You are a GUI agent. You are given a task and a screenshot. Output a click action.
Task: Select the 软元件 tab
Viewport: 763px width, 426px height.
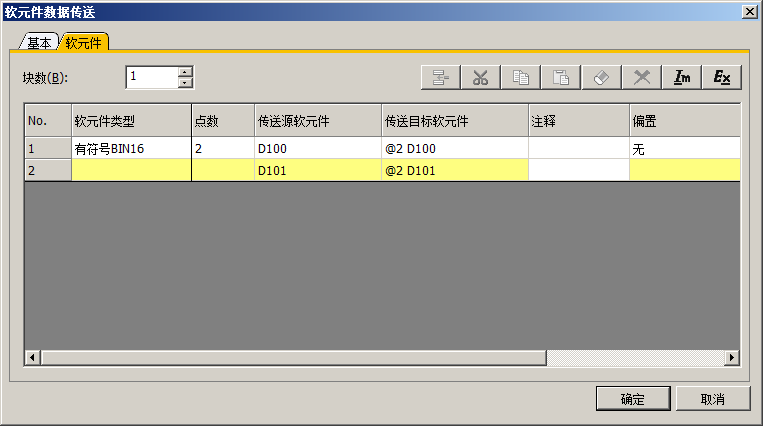(x=84, y=42)
